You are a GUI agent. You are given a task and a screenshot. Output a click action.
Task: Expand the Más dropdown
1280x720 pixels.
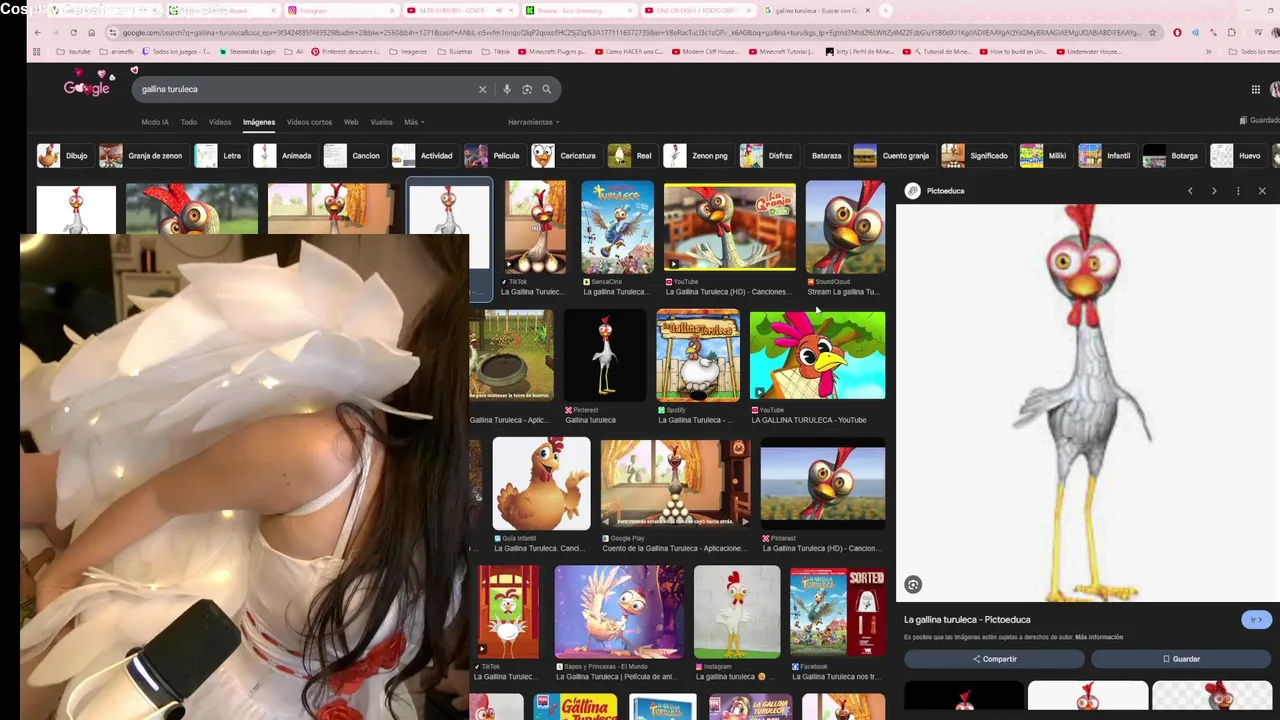(414, 122)
